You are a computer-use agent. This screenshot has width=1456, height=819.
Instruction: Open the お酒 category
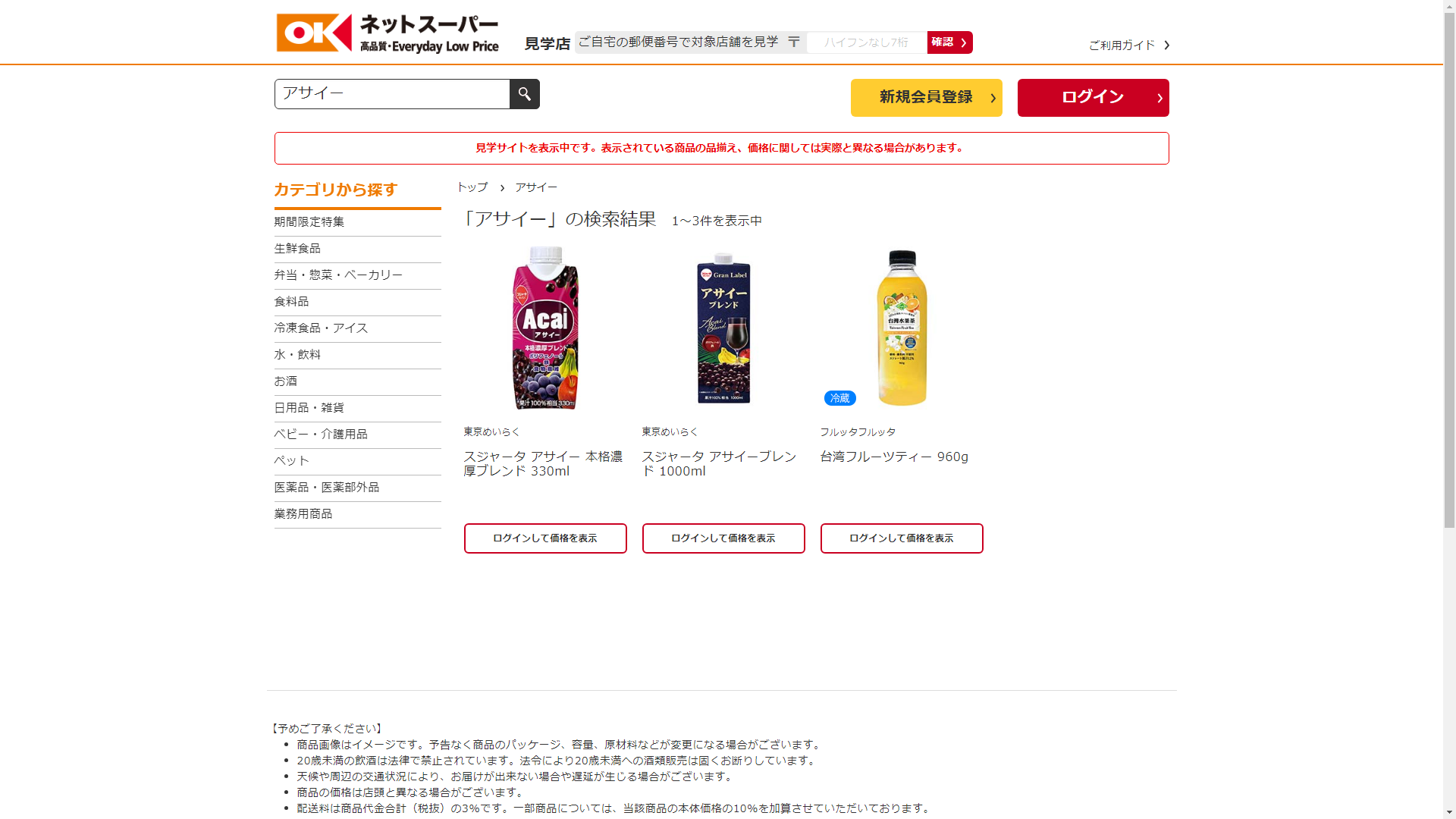pos(357,381)
